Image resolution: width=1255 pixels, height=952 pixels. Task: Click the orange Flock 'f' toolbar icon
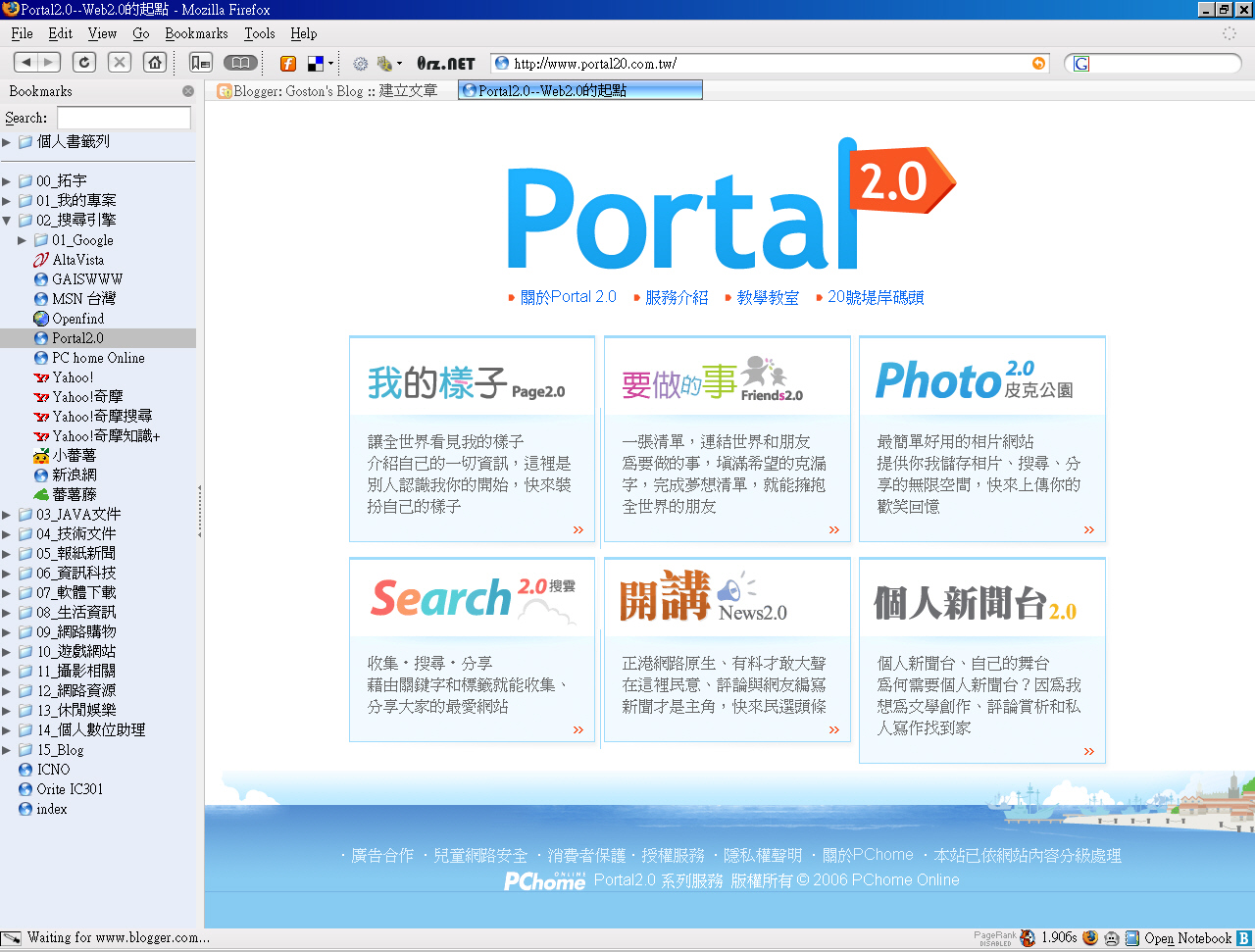[288, 64]
